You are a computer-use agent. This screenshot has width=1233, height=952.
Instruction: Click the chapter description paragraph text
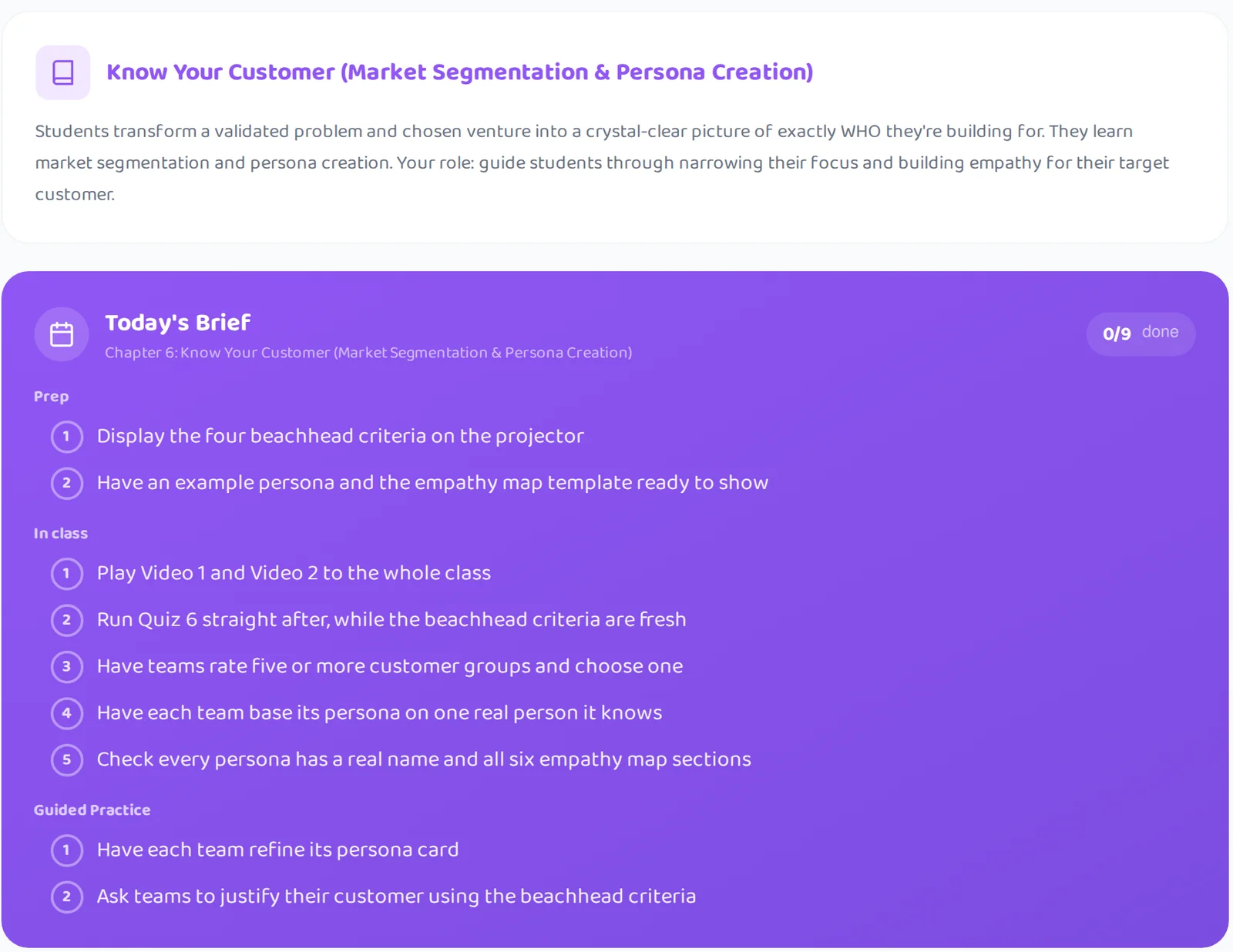pyautogui.click(x=603, y=163)
